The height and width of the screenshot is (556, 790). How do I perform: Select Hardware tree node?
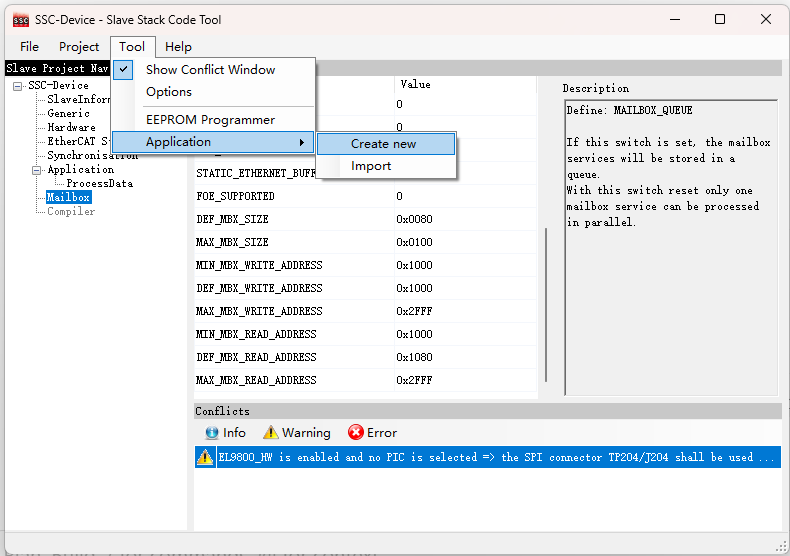tap(71, 127)
